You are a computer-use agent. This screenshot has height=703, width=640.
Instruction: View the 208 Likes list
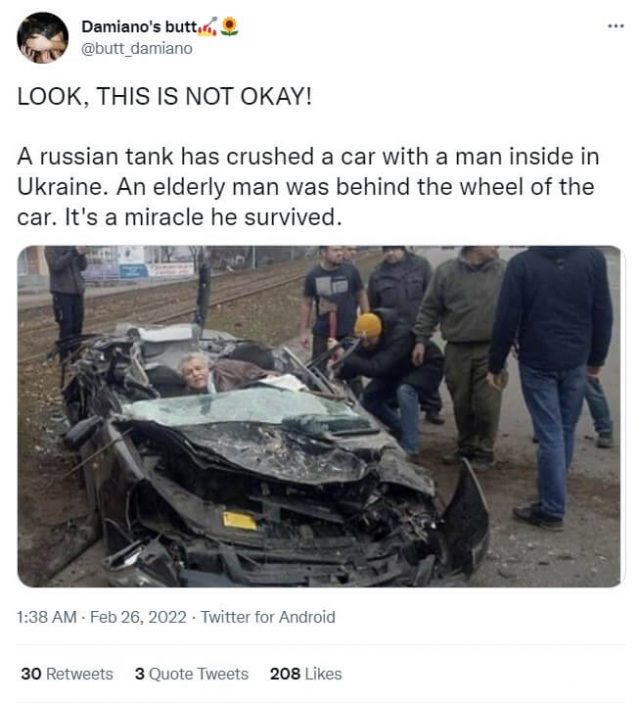click(306, 674)
